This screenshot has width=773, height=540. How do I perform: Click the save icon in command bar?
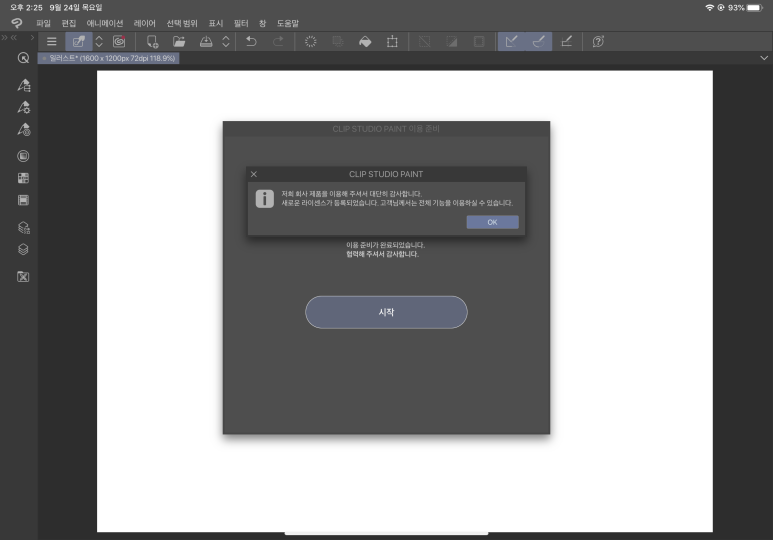pos(206,41)
